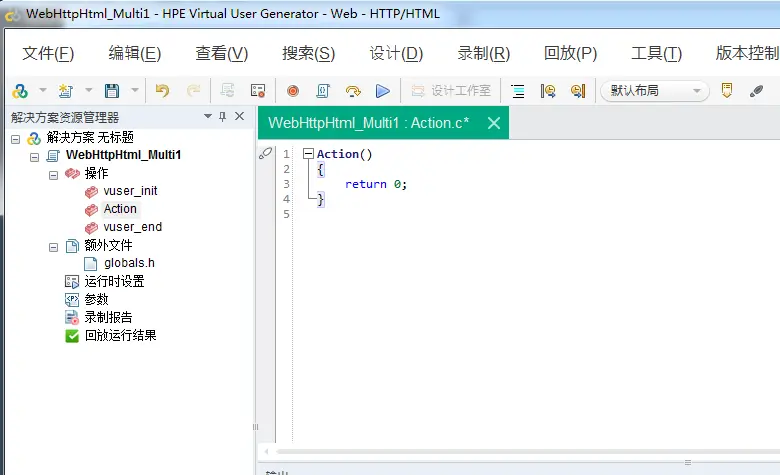The image size is (780, 475).
Task: Start recording with the red record button
Action: (293, 91)
